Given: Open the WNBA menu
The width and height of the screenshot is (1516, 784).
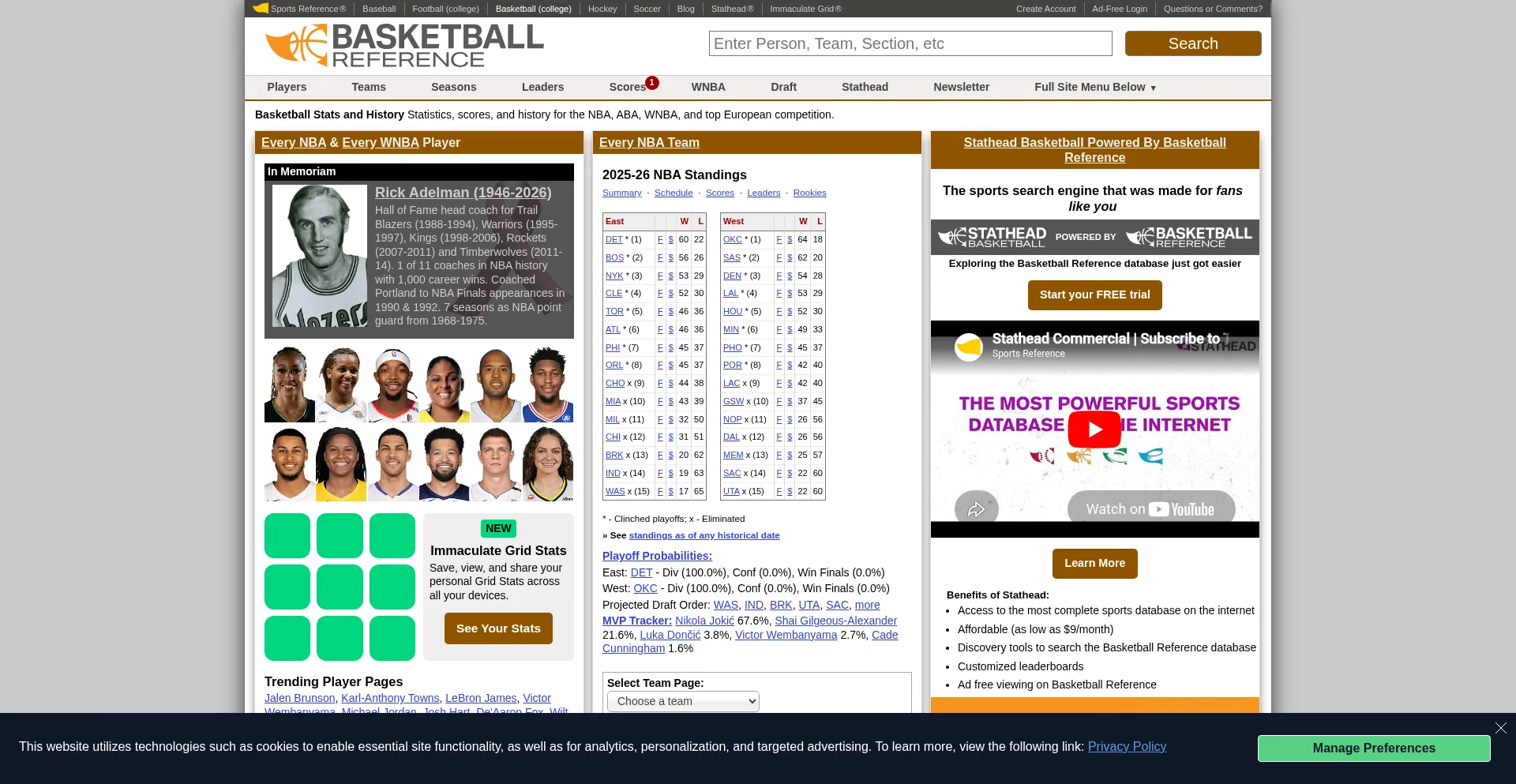Looking at the screenshot, I should pos(708,87).
